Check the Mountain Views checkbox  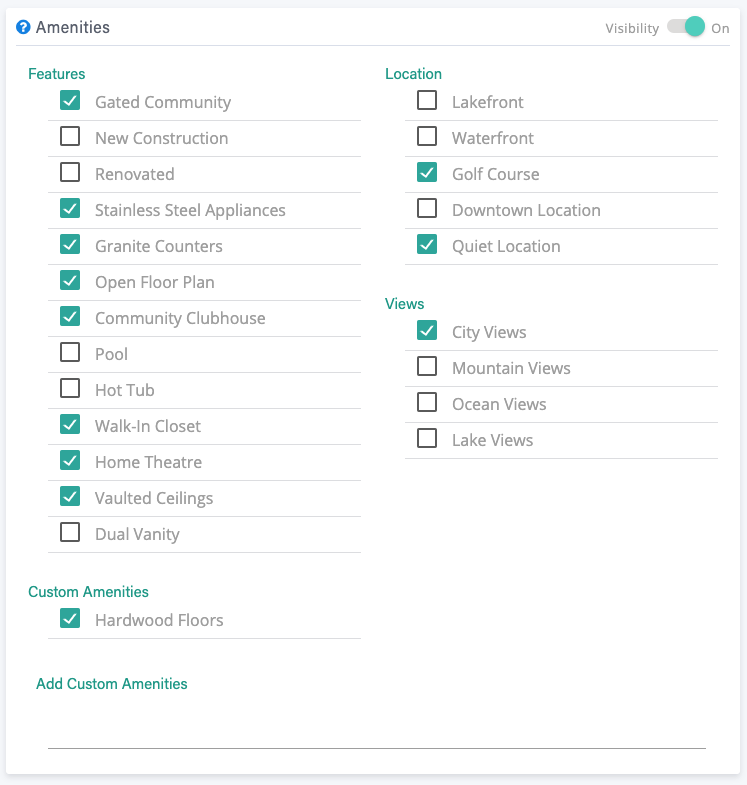[427, 366]
